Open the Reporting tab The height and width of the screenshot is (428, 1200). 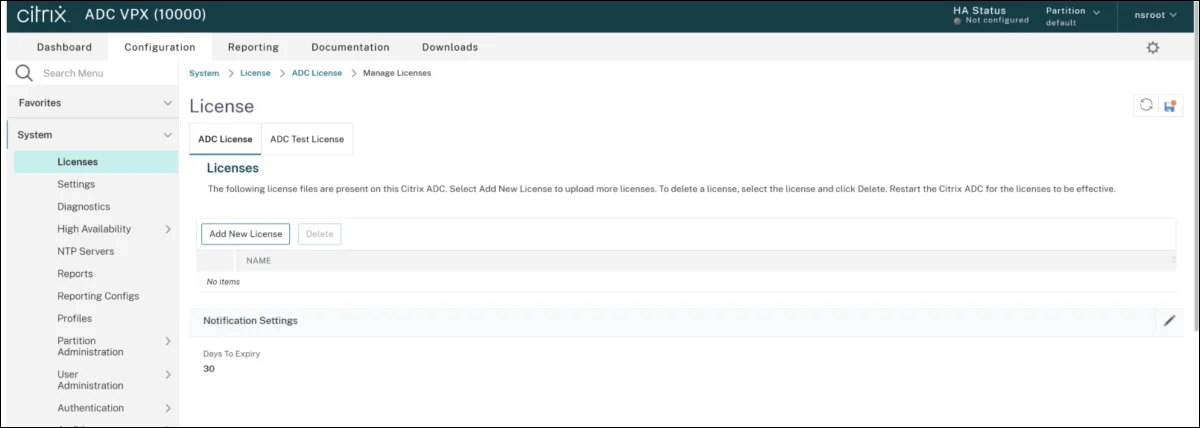(253, 47)
